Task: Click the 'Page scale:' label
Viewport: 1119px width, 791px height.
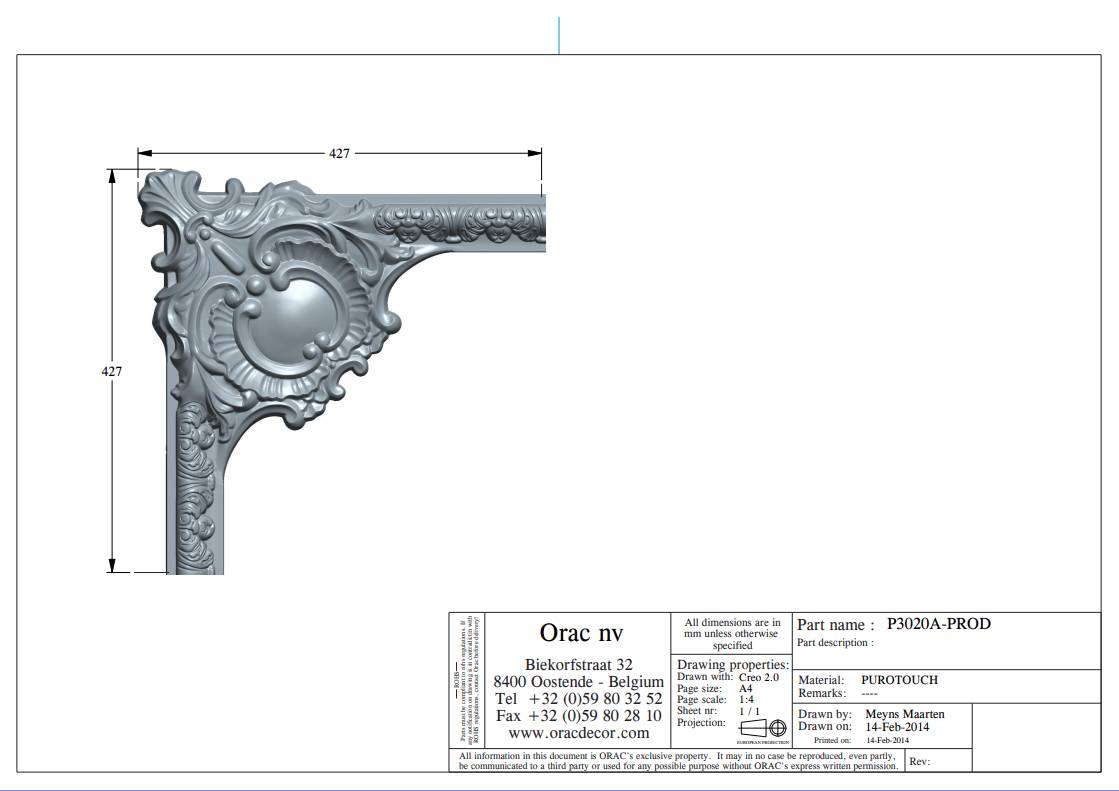Action: click(702, 700)
